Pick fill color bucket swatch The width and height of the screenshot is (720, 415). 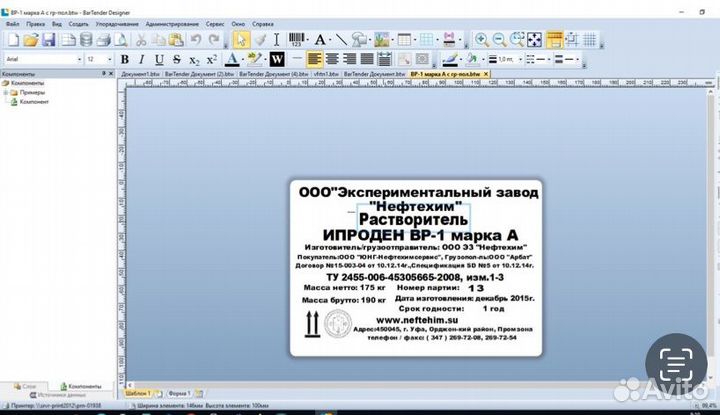472,59
